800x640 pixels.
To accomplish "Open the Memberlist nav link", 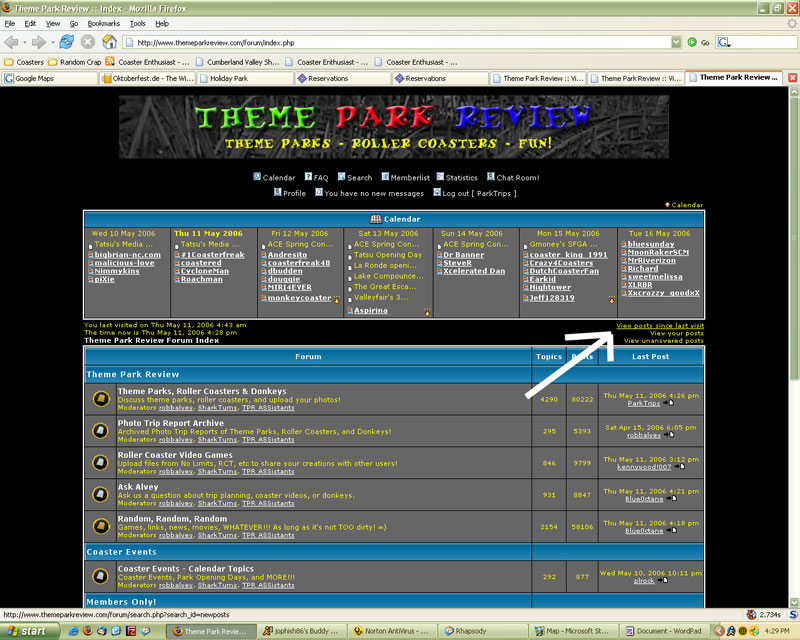I will coord(406,177).
